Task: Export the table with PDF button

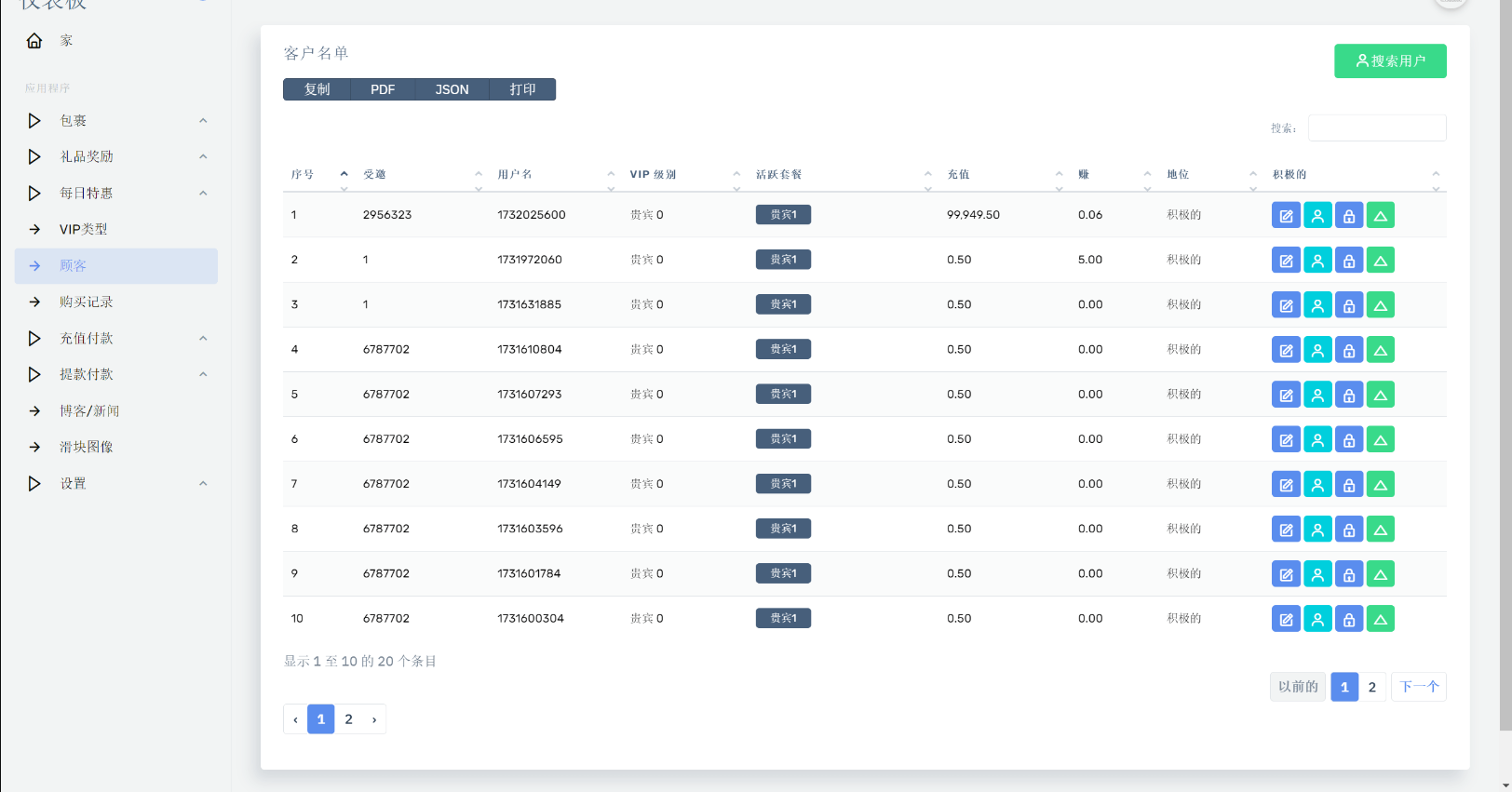Action: tap(383, 89)
